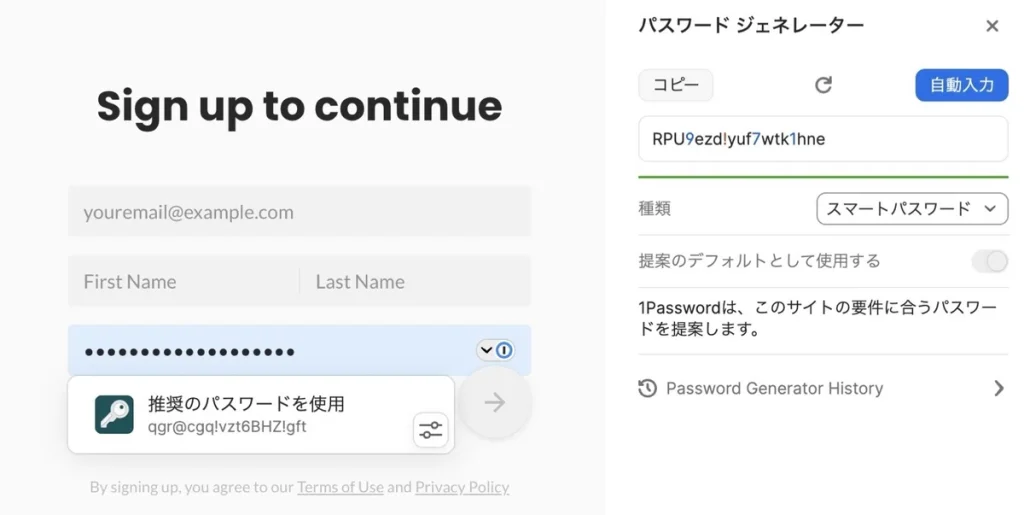Image resolution: width=1024 pixels, height=515 pixels.
Task: Regenerate the password with refresh icon
Action: click(823, 85)
